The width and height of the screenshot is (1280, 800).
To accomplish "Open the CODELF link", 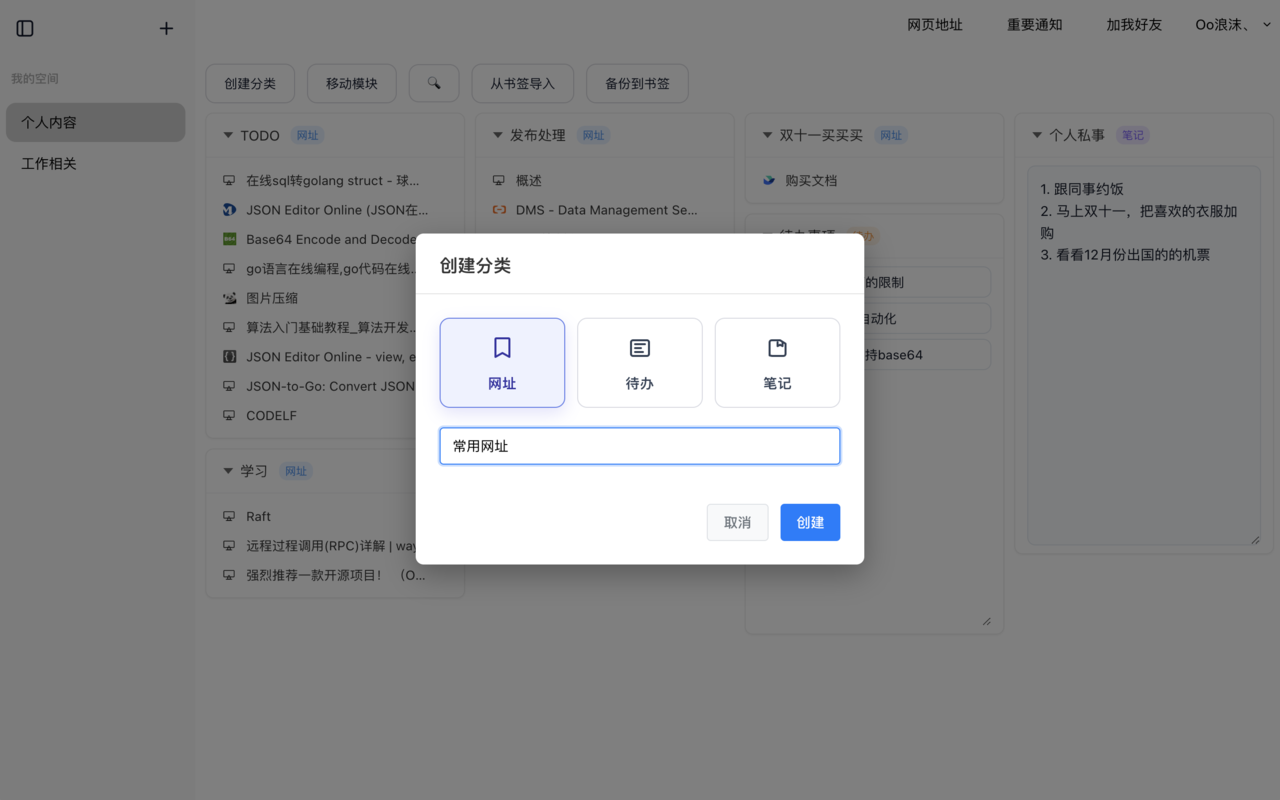I will click(271, 415).
